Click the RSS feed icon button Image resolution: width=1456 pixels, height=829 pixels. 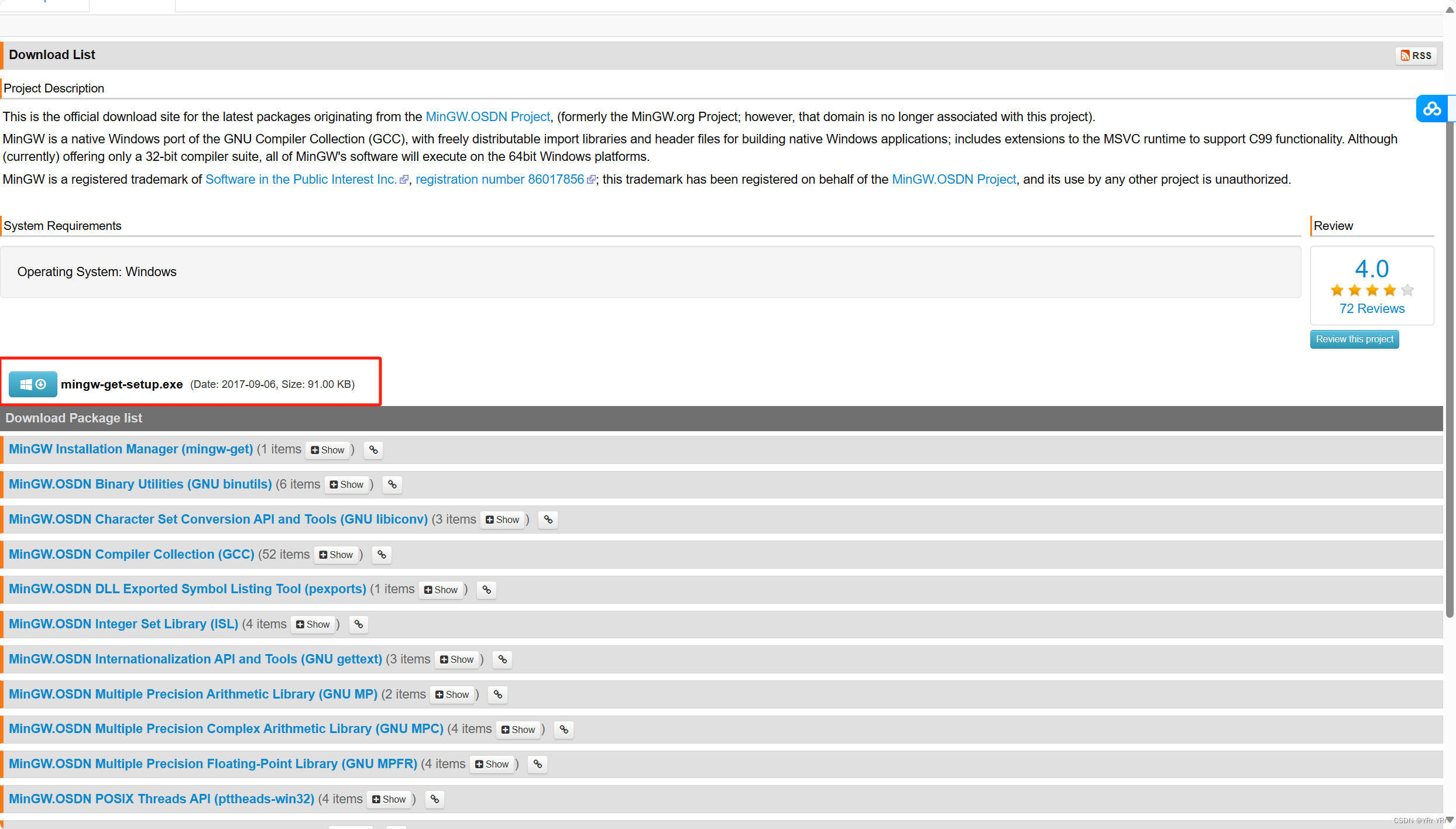coord(1416,56)
